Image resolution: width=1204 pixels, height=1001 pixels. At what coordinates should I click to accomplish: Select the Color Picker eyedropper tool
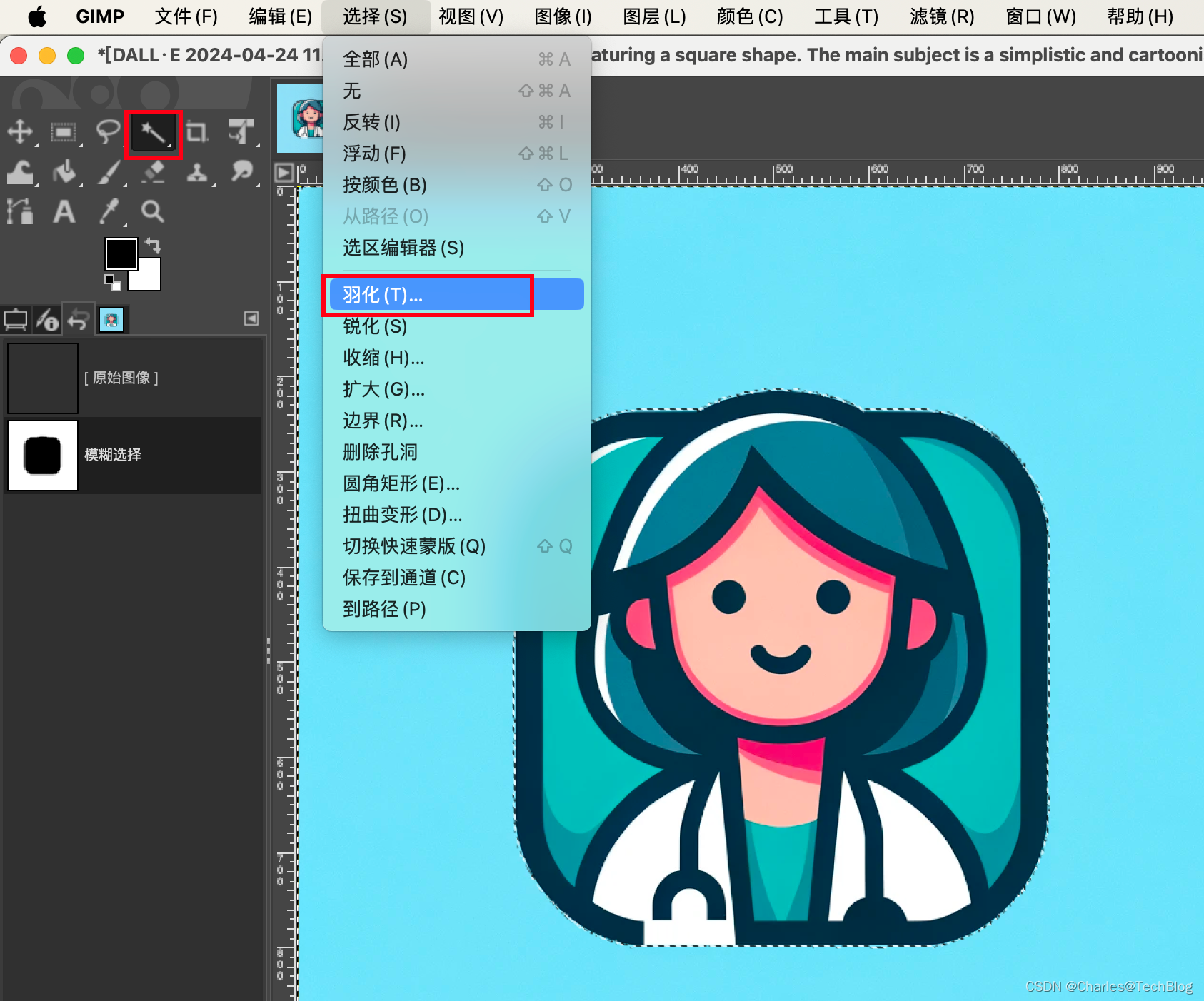(x=109, y=212)
